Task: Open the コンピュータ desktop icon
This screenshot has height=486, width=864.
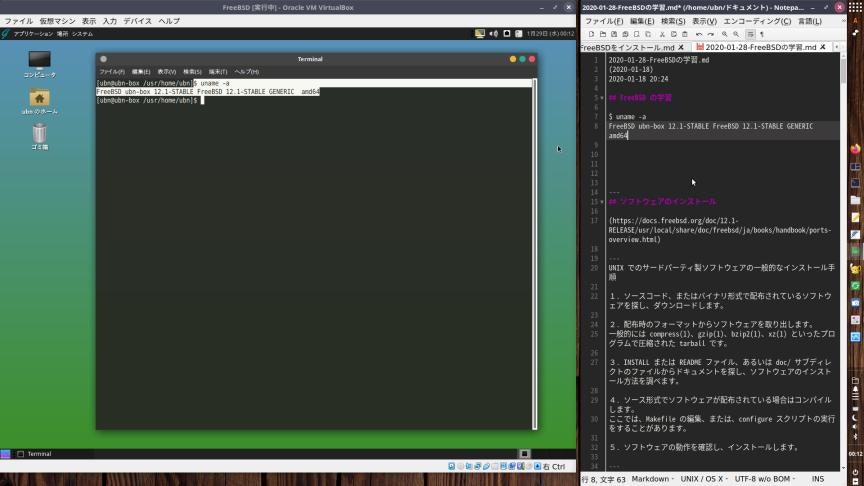Action: click(x=40, y=63)
